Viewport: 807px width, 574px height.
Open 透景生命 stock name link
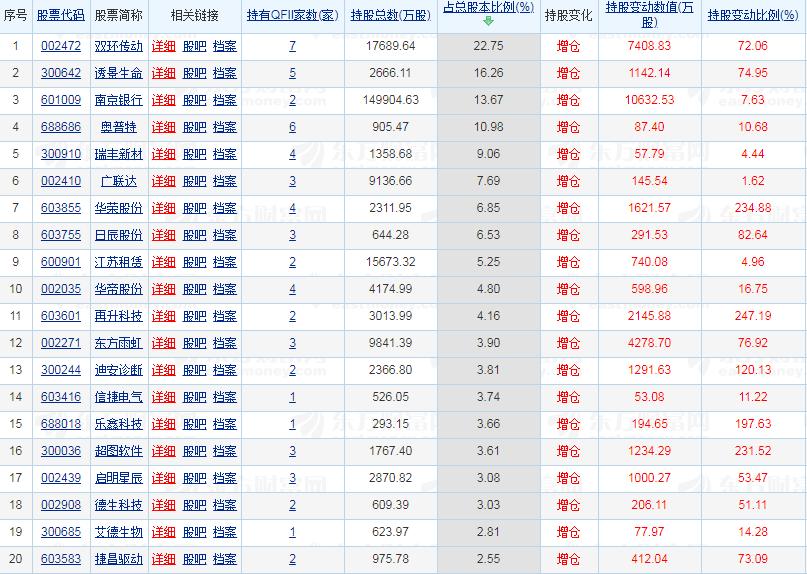pos(118,73)
